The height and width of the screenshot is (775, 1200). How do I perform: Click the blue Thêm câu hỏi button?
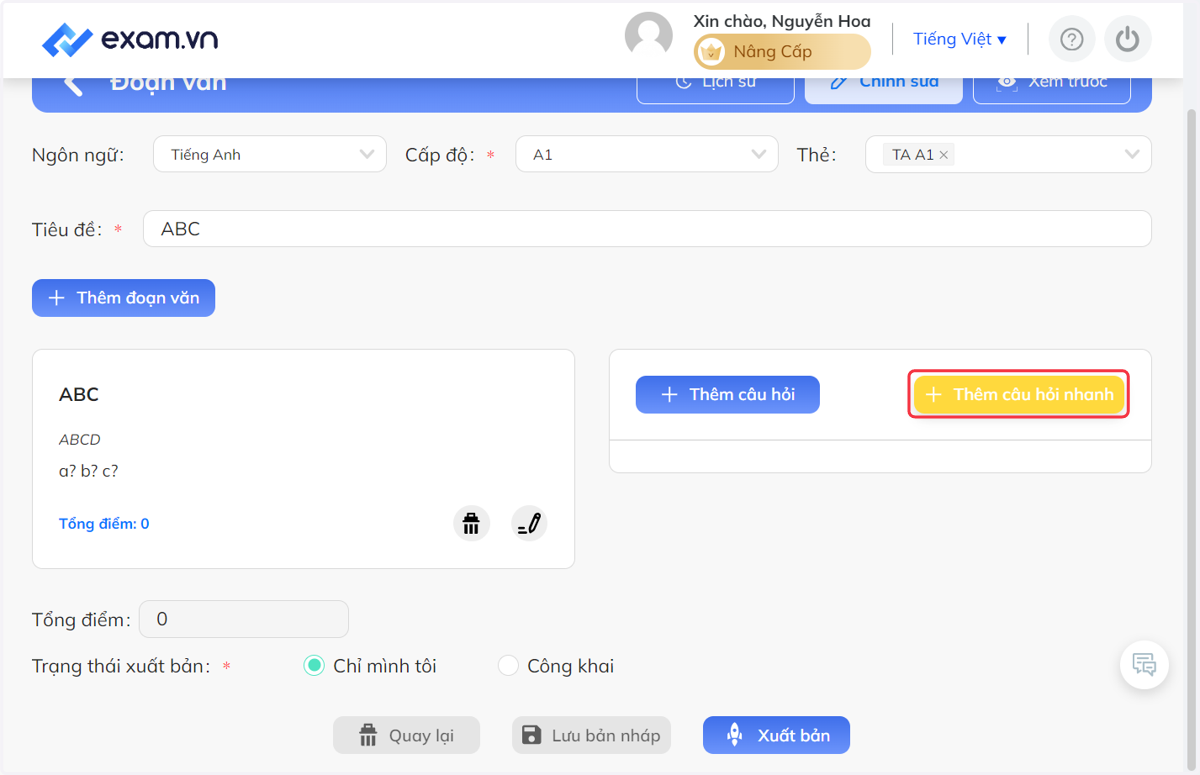[x=728, y=395]
